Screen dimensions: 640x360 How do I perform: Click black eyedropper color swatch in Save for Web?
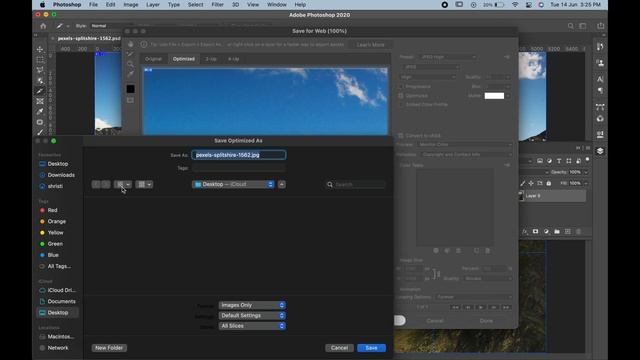(x=130, y=89)
